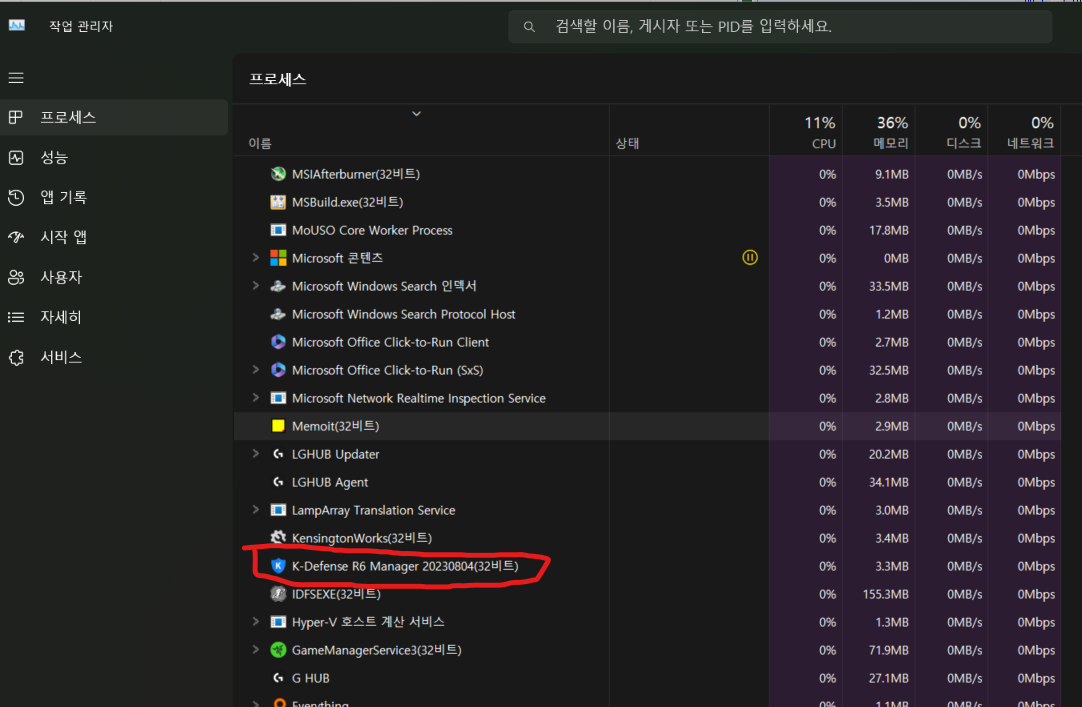Expand the LGHUB Updater group
Image resolution: width=1082 pixels, height=707 pixels.
[255, 454]
